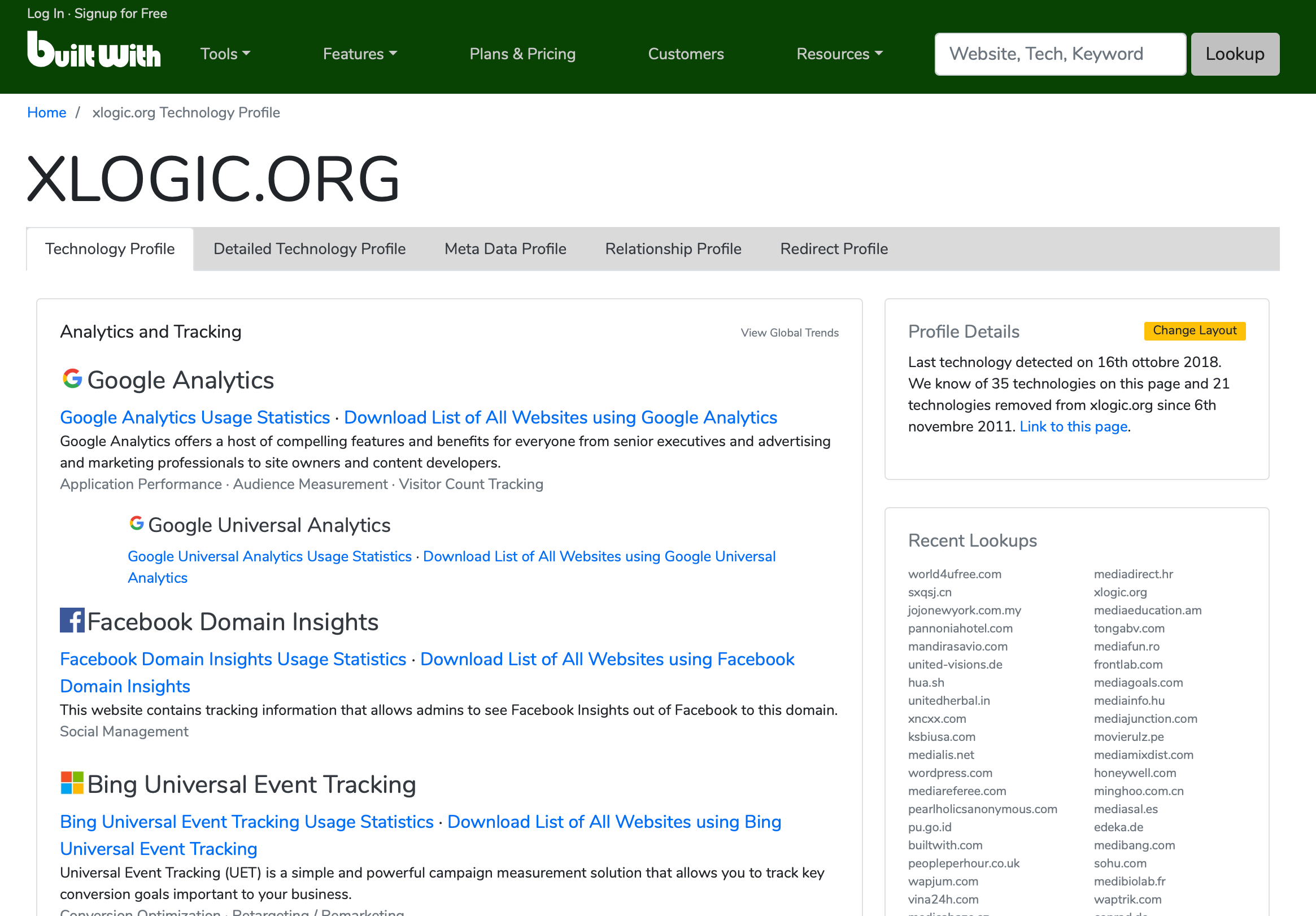Click the Lookup button
Screen dimensions: 1316x916
[x=1235, y=54]
